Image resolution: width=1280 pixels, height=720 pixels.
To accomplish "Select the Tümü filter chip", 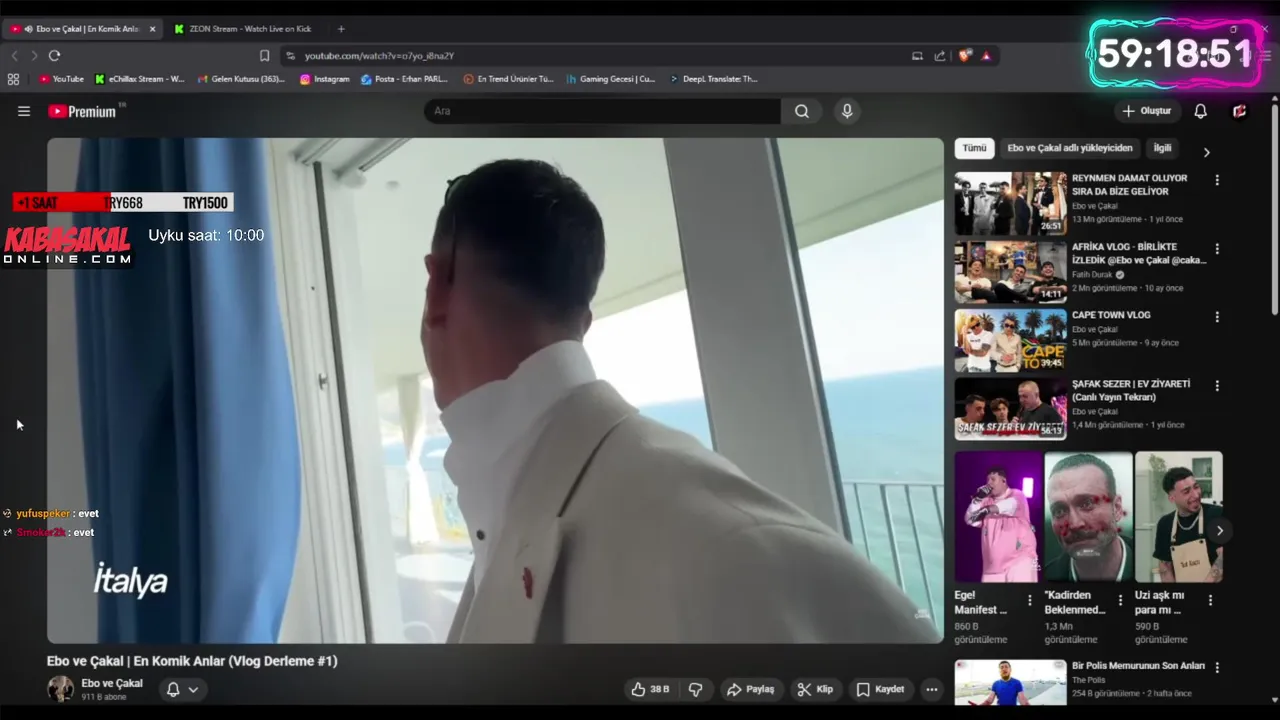I will click(x=974, y=148).
